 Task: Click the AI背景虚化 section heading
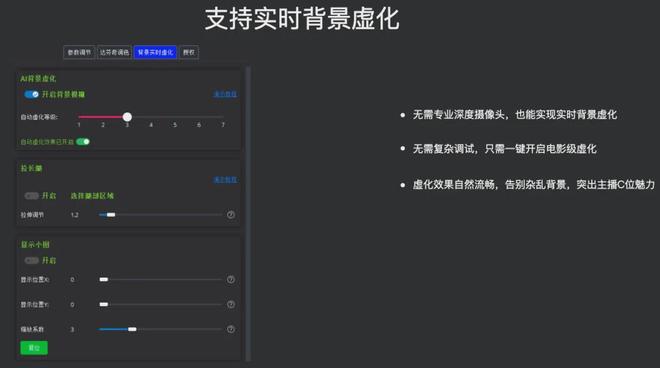[x=38, y=79]
